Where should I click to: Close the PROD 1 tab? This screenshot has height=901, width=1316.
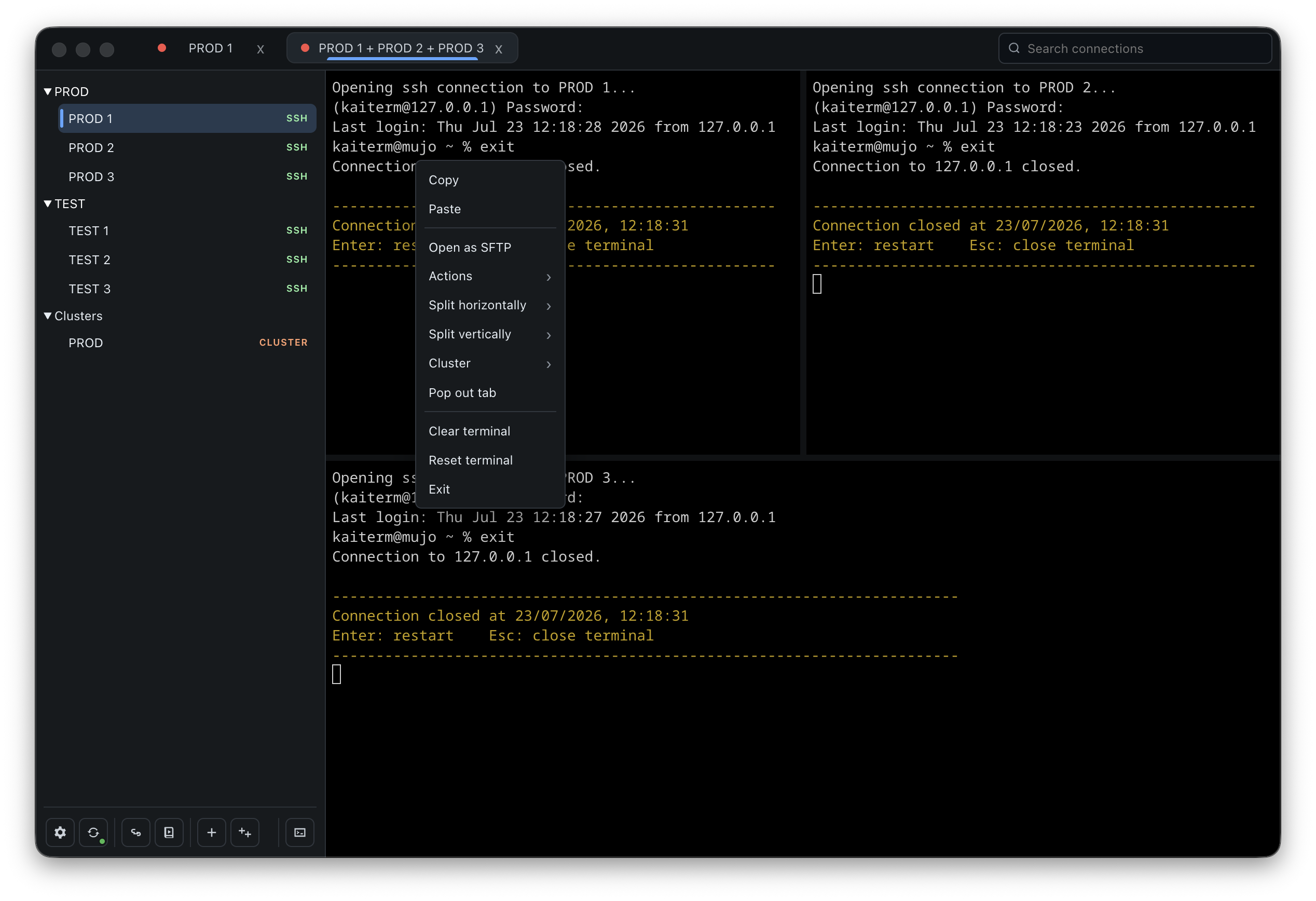[x=261, y=49]
